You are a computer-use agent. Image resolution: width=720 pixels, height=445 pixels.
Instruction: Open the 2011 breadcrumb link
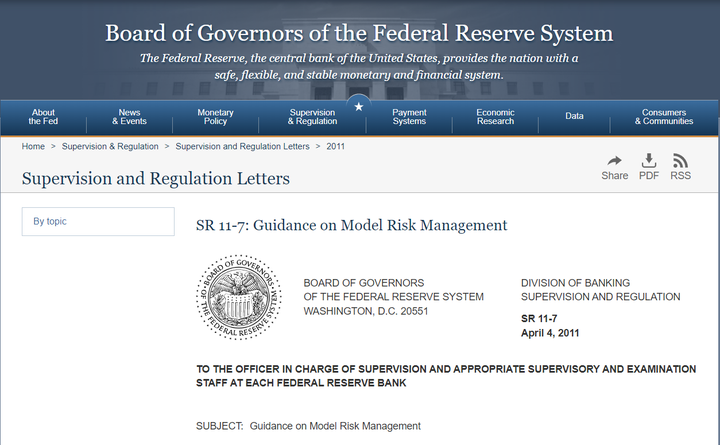[x=336, y=146]
